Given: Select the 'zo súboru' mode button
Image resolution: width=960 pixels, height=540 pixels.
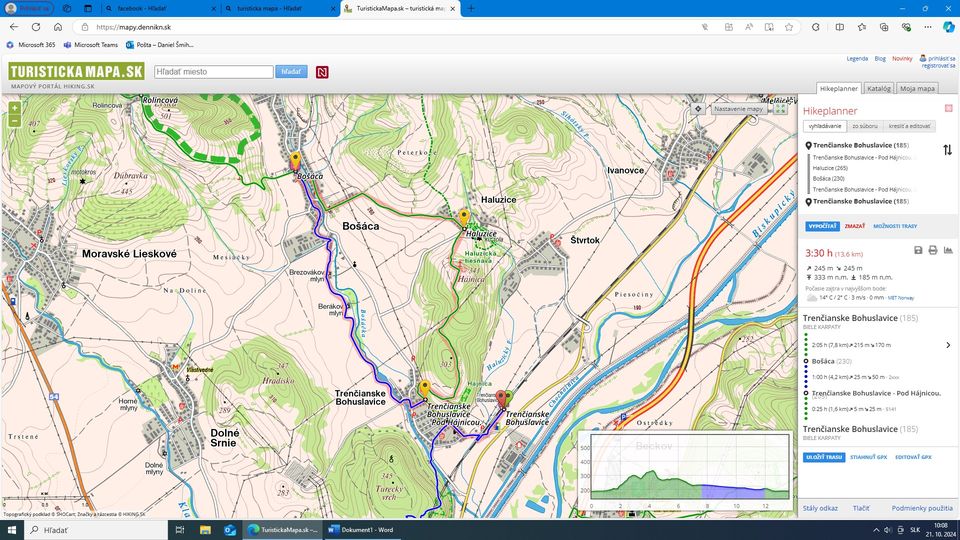Looking at the screenshot, I should point(865,126).
